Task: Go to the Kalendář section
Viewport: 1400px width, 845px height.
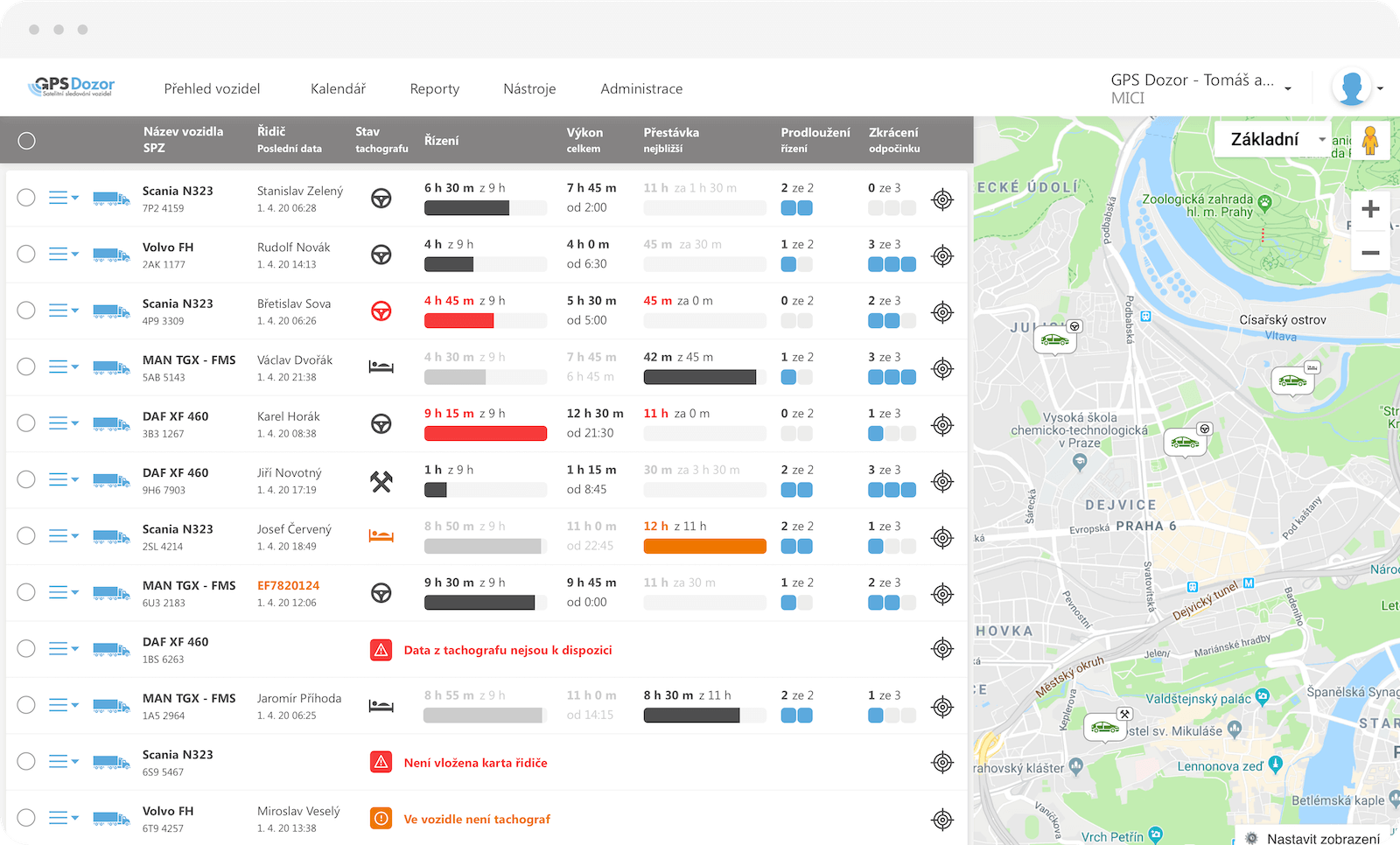Action: [338, 88]
